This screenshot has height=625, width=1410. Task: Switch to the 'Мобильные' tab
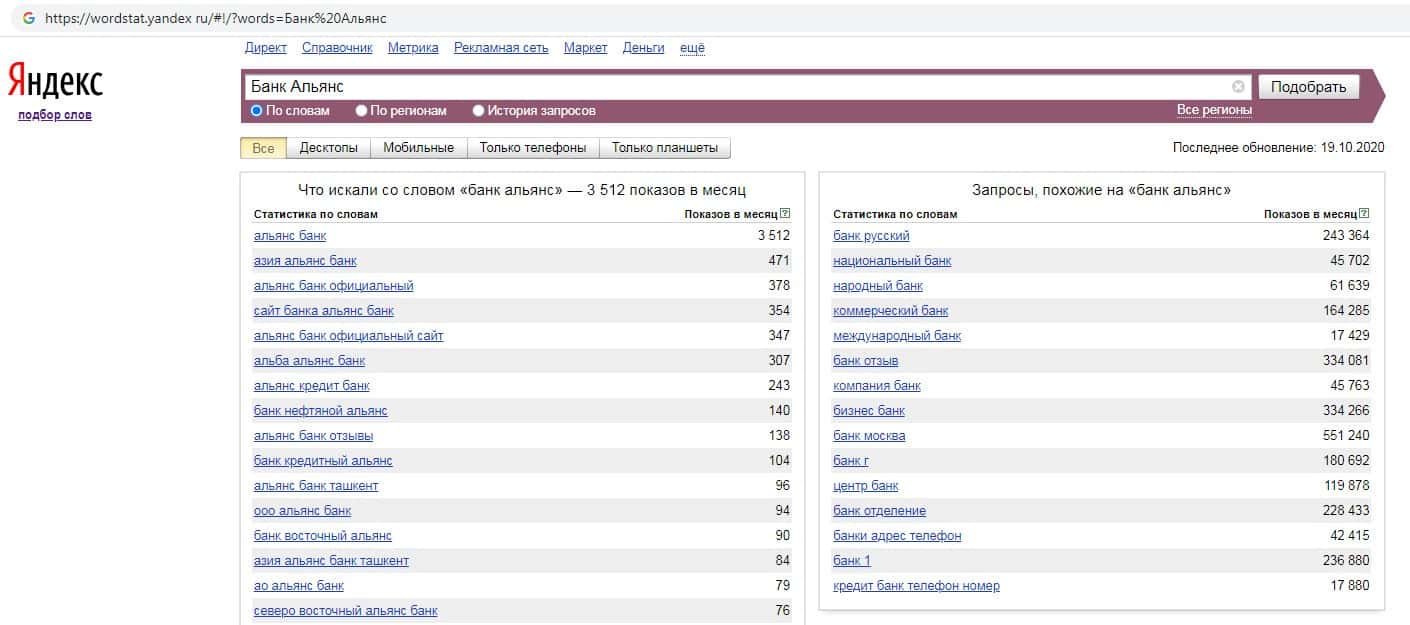(418, 148)
